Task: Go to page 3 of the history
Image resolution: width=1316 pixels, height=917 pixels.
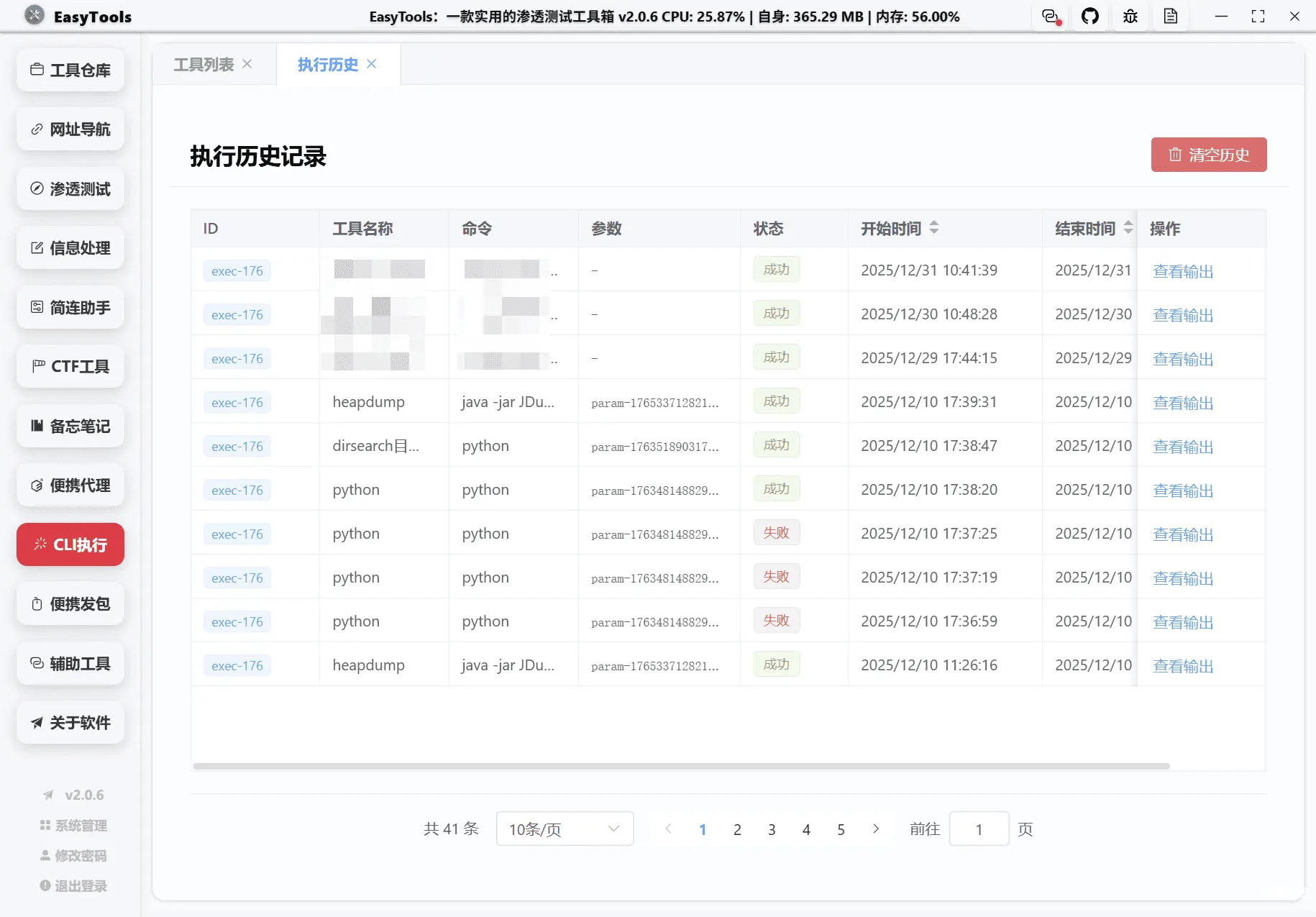Action: pos(772,829)
